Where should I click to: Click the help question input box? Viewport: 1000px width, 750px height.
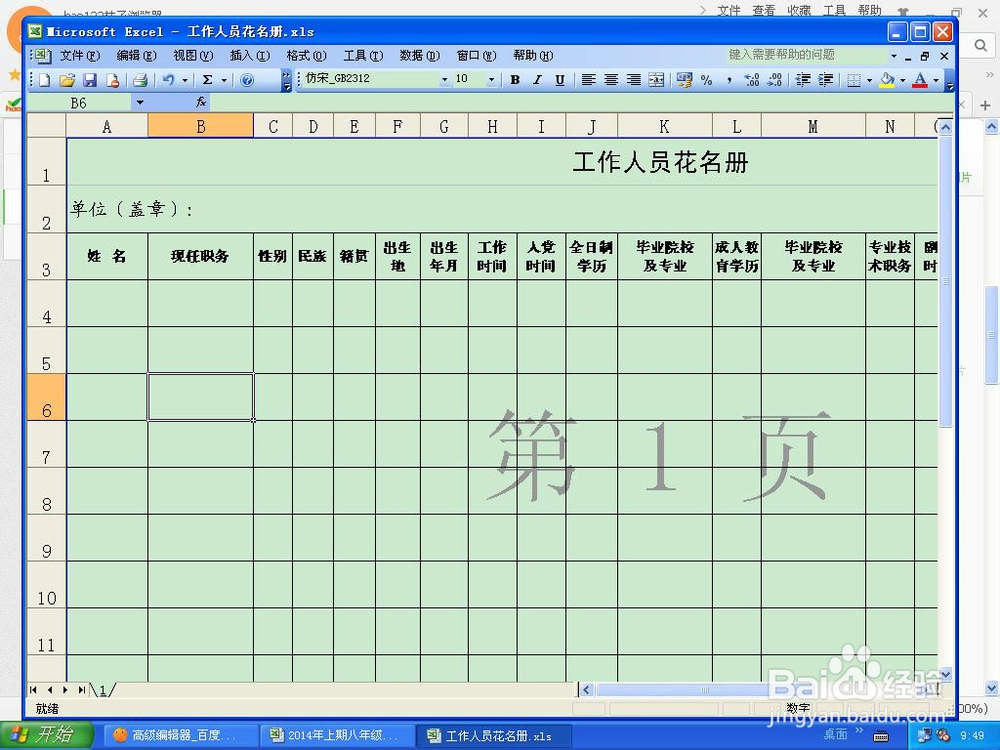807,55
